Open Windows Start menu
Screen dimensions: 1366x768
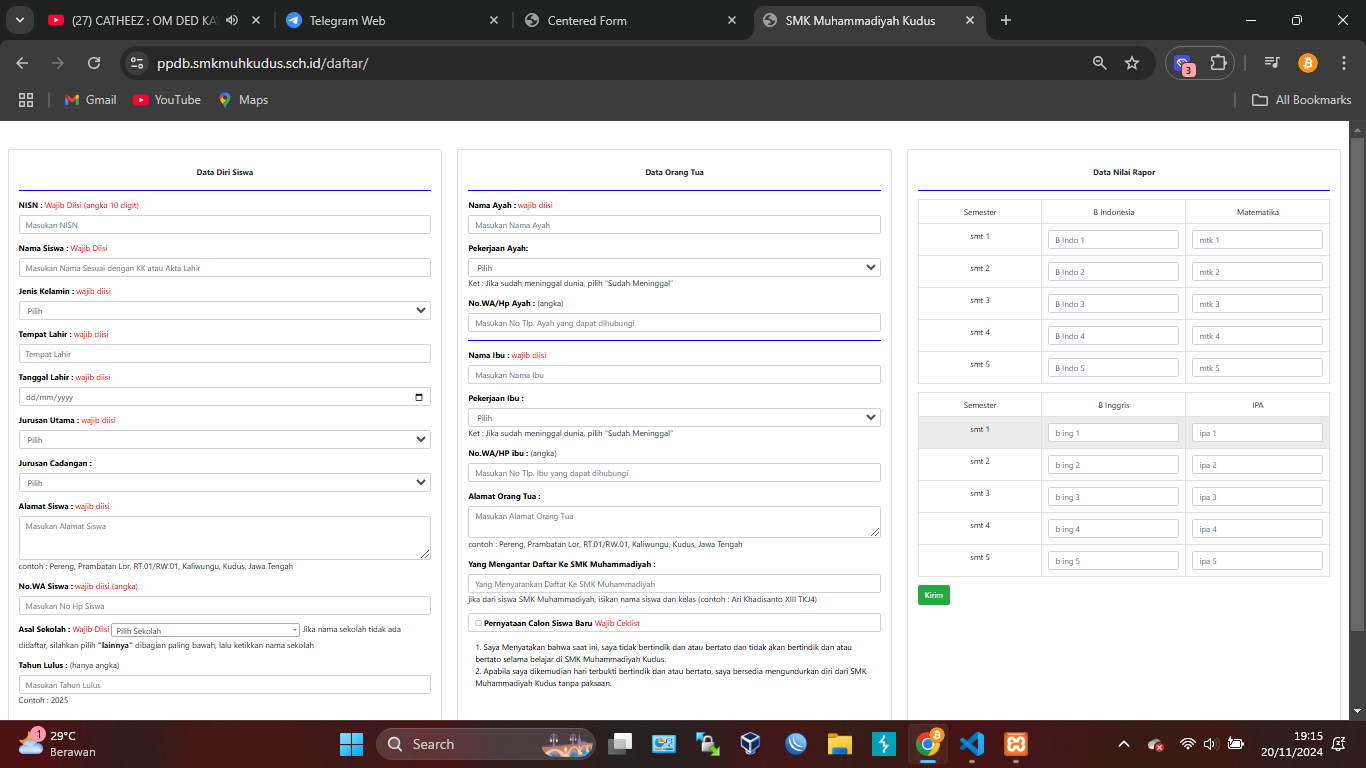(x=351, y=744)
